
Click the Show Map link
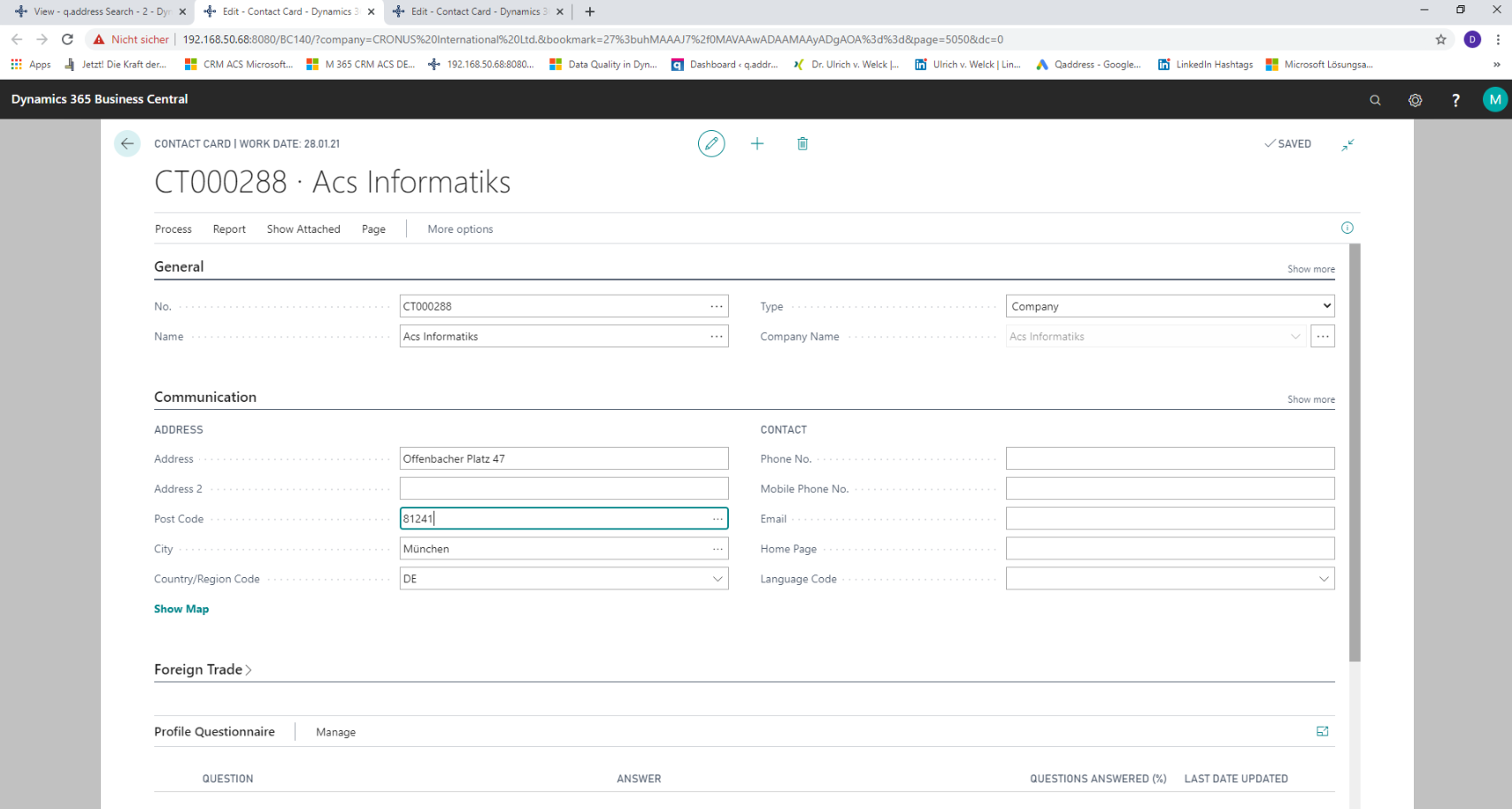click(x=181, y=609)
